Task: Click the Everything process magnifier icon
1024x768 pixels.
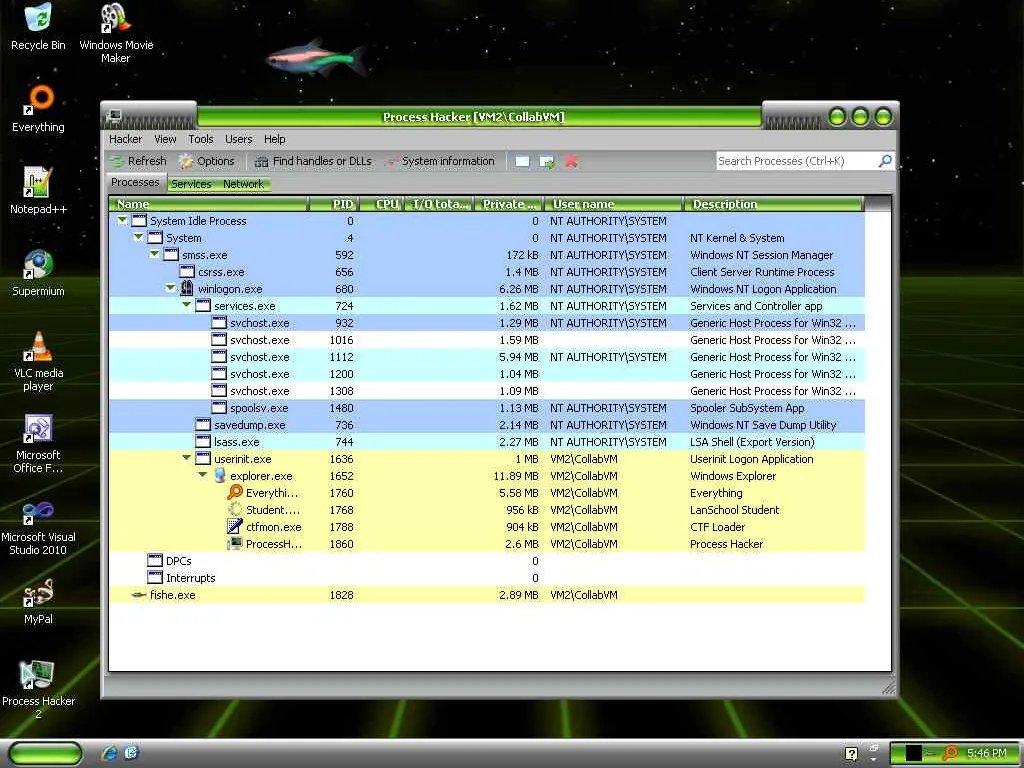Action: 235,492
